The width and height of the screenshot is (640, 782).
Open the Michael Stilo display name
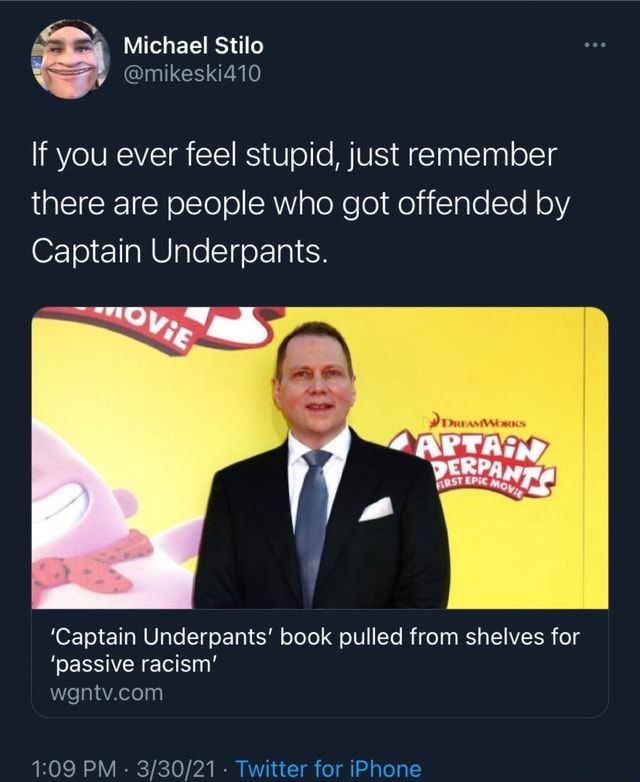tap(194, 45)
